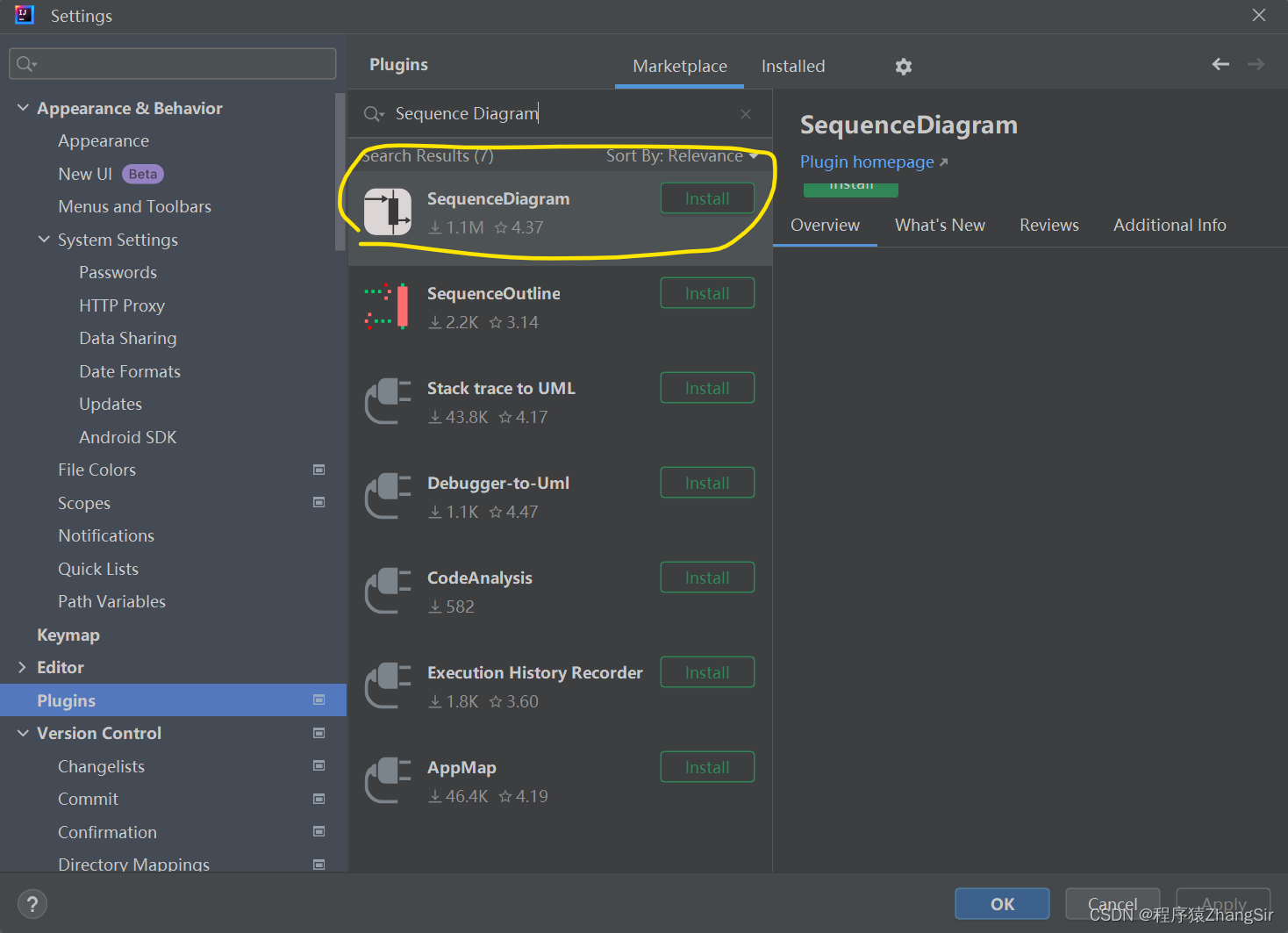The image size is (1288, 933).
Task: Open Date Formats settings
Action: pos(130,371)
